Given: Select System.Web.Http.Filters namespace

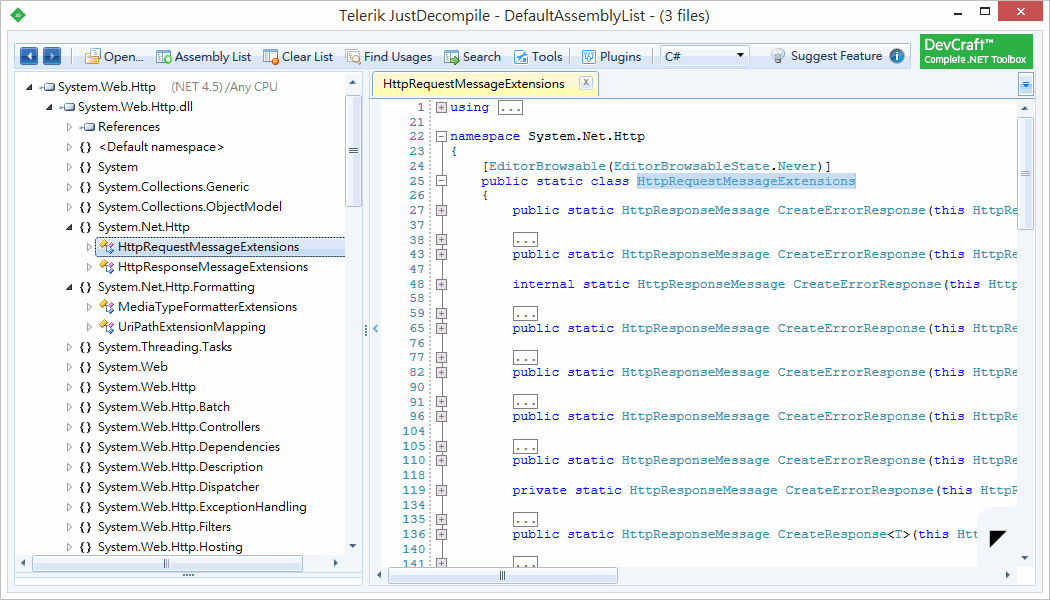Looking at the screenshot, I should (164, 528).
